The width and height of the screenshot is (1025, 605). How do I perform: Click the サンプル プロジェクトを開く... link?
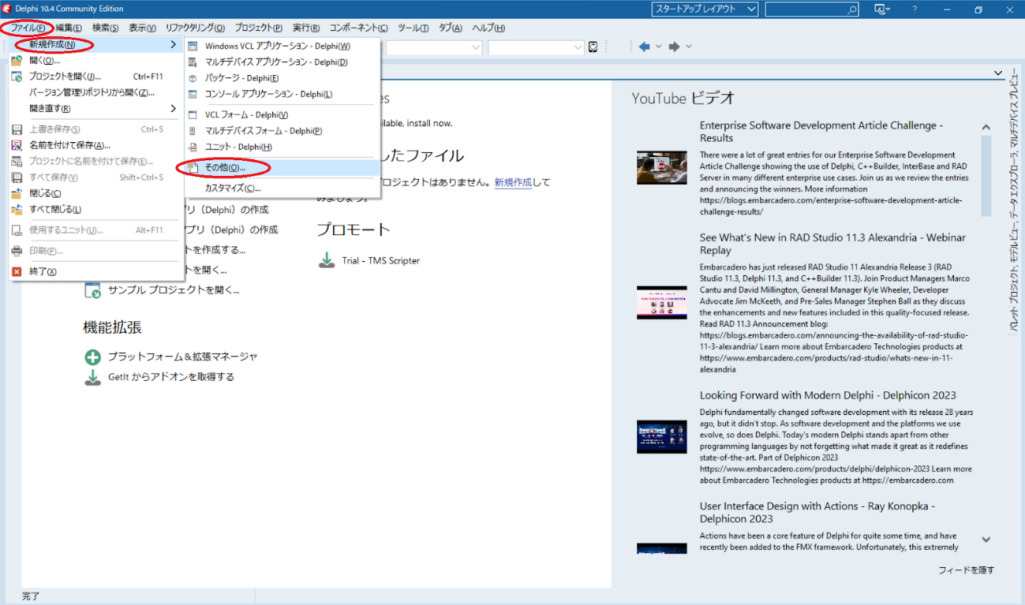pyautogui.click(x=173, y=290)
